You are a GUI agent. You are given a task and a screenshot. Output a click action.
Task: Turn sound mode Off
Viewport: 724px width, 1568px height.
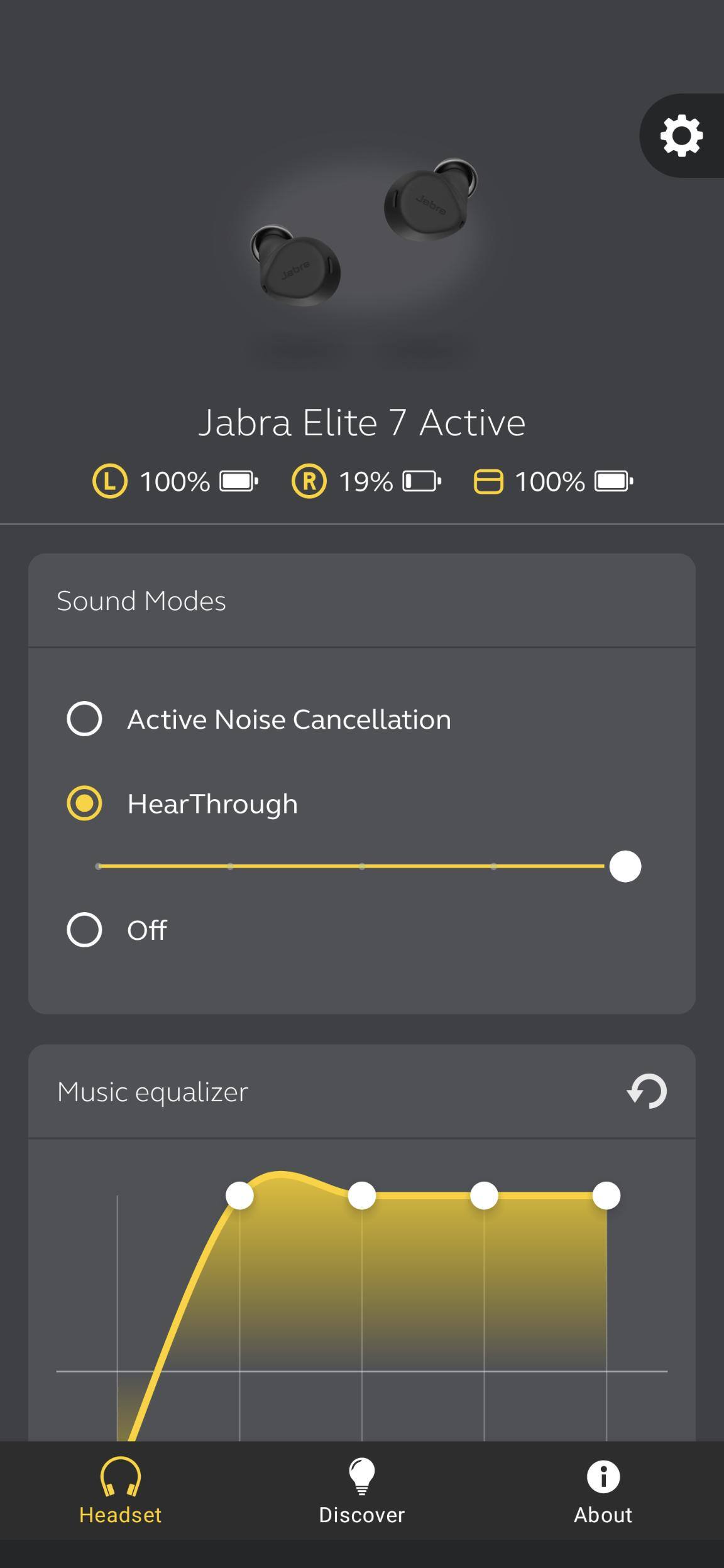coord(84,930)
